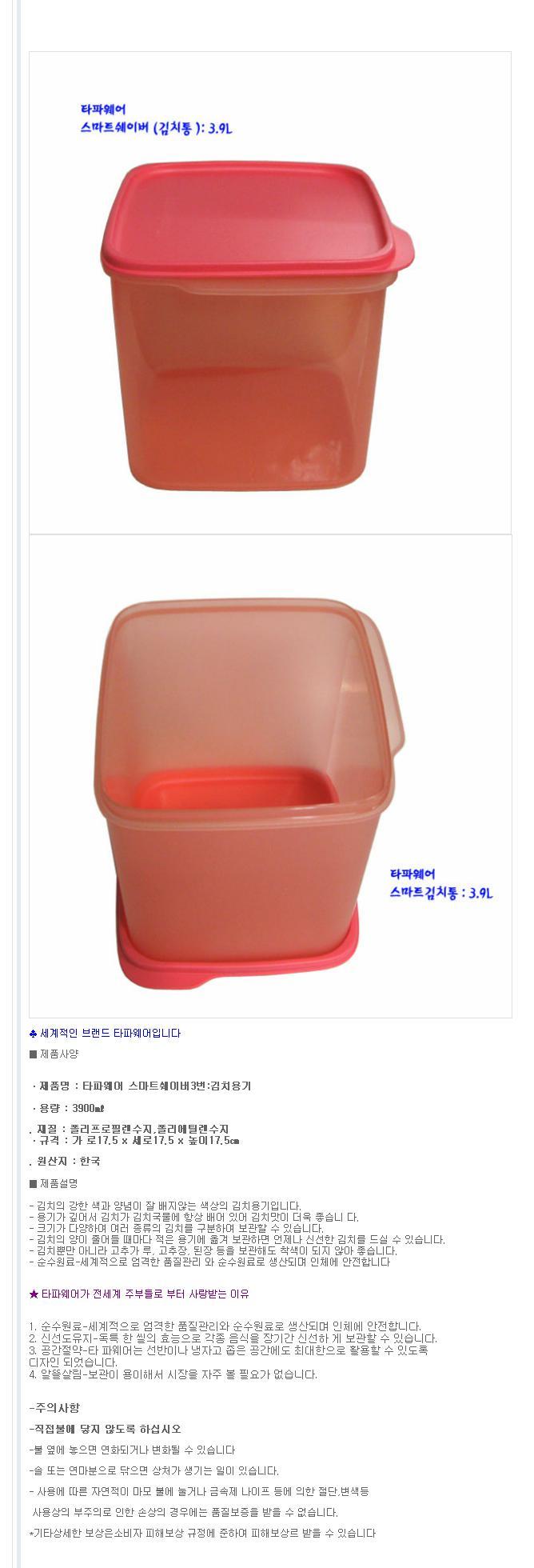
Task: Click the closed red container product photo
Action: (x=270, y=293)
